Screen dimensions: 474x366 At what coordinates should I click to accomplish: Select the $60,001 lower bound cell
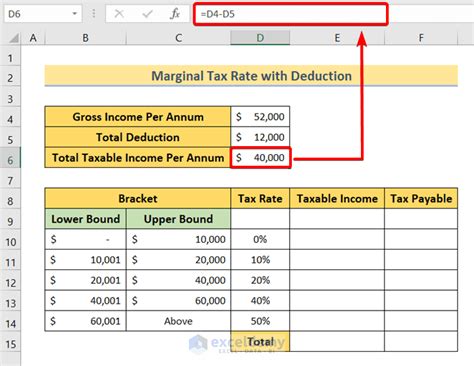(x=86, y=321)
